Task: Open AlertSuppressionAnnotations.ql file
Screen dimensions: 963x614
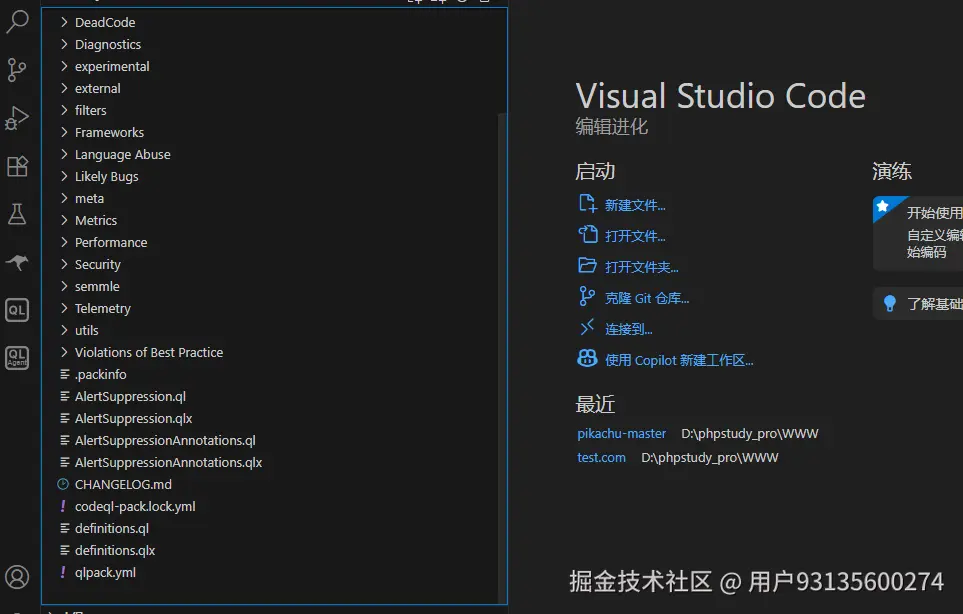Action: pyautogui.click(x=165, y=441)
